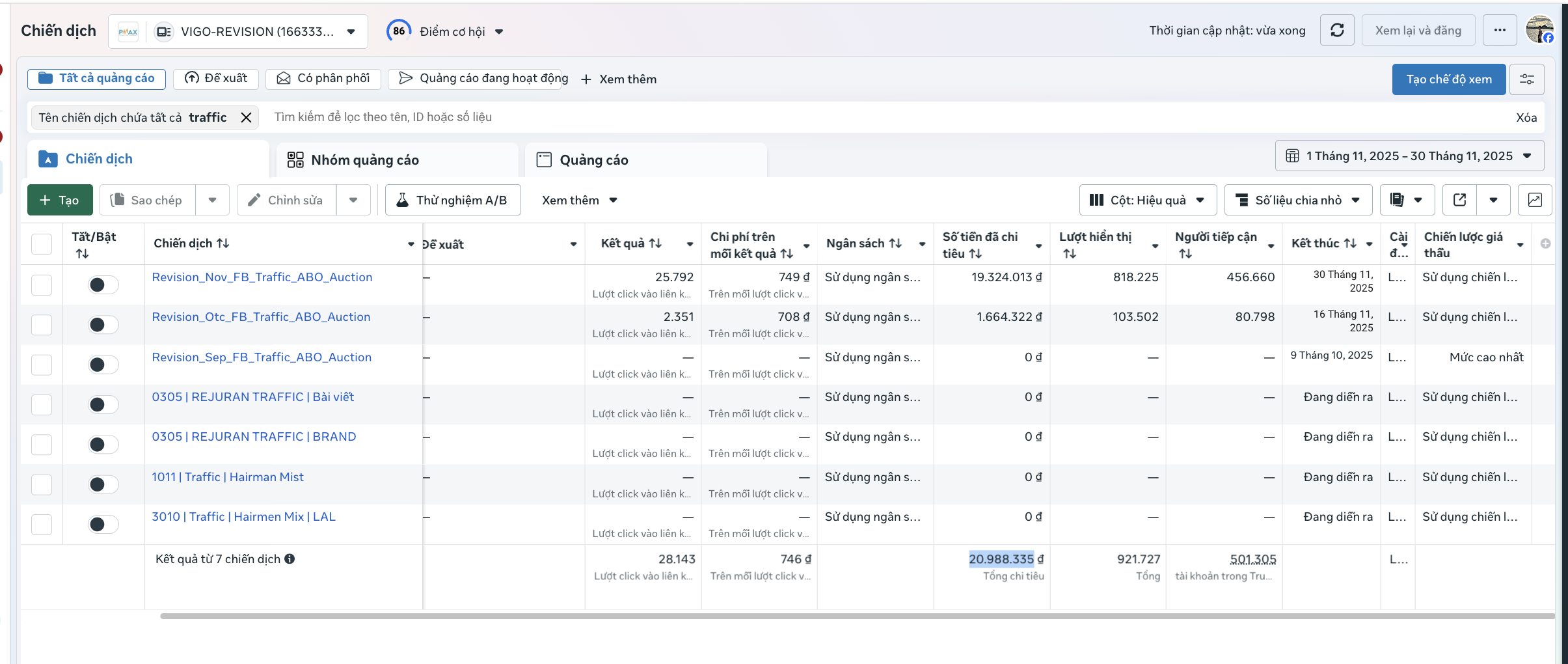This screenshot has width=1568, height=664.
Task: Open the Số liệu chia nhỏ dropdown
Action: 1298,200
